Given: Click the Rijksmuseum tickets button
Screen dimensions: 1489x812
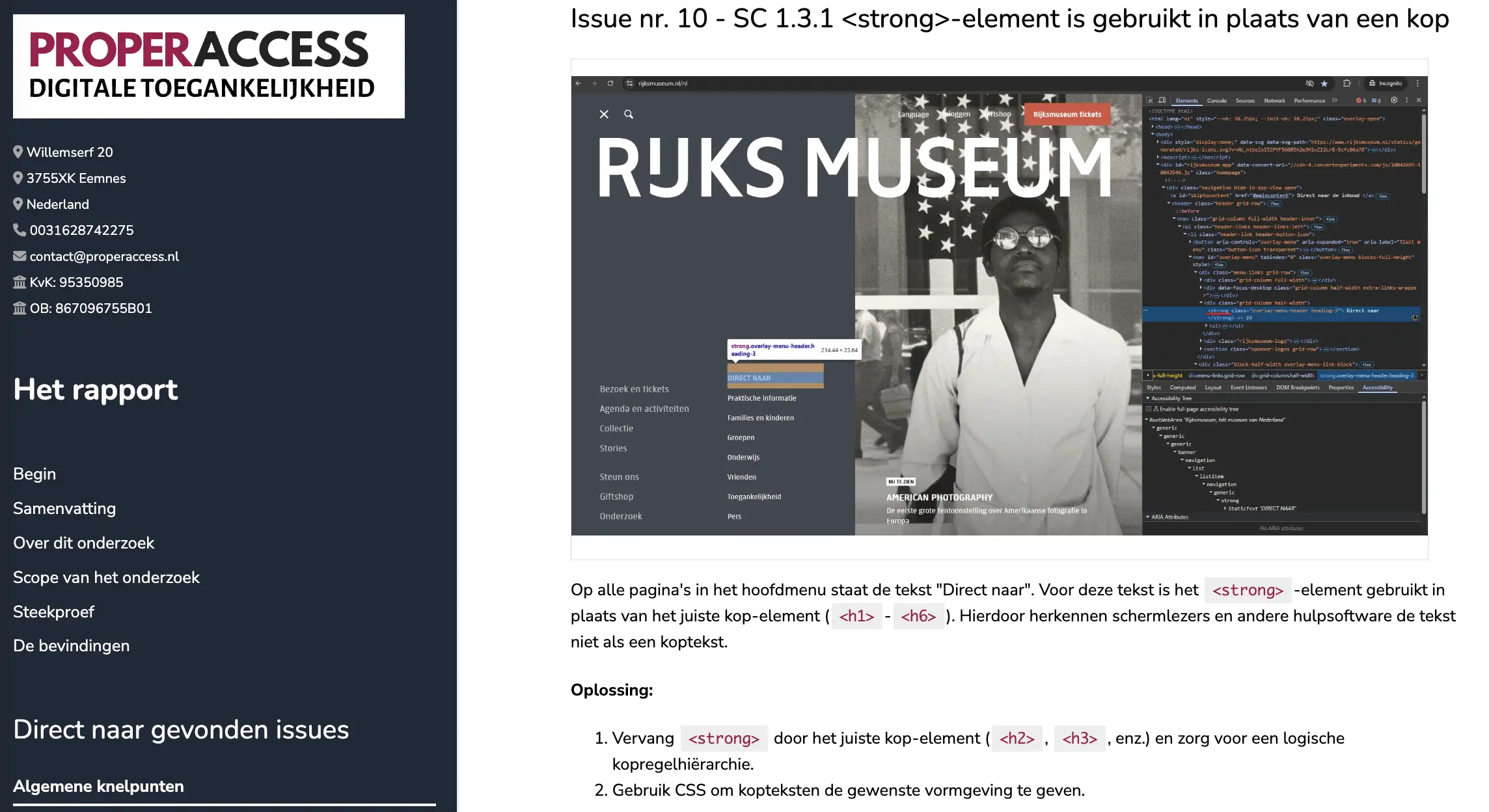Looking at the screenshot, I should 1067,114.
